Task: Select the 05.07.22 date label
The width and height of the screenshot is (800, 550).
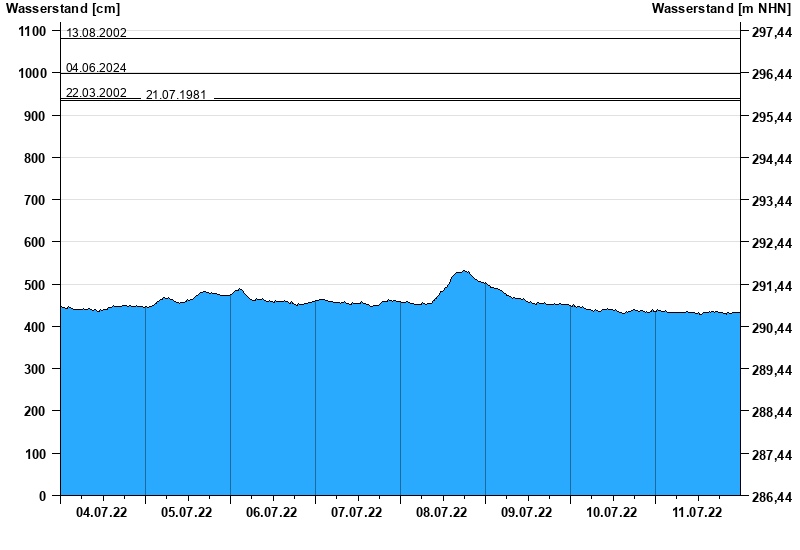Action: (x=187, y=513)
